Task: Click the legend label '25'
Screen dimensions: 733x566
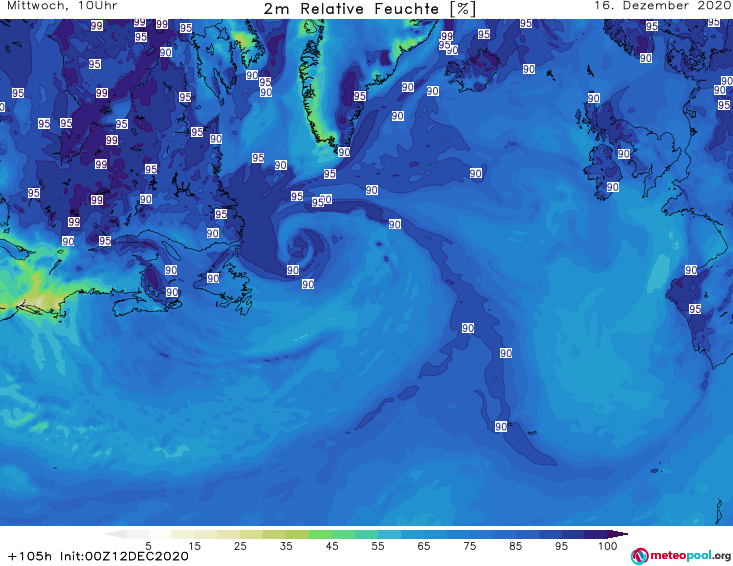Action: coord(240,546)
